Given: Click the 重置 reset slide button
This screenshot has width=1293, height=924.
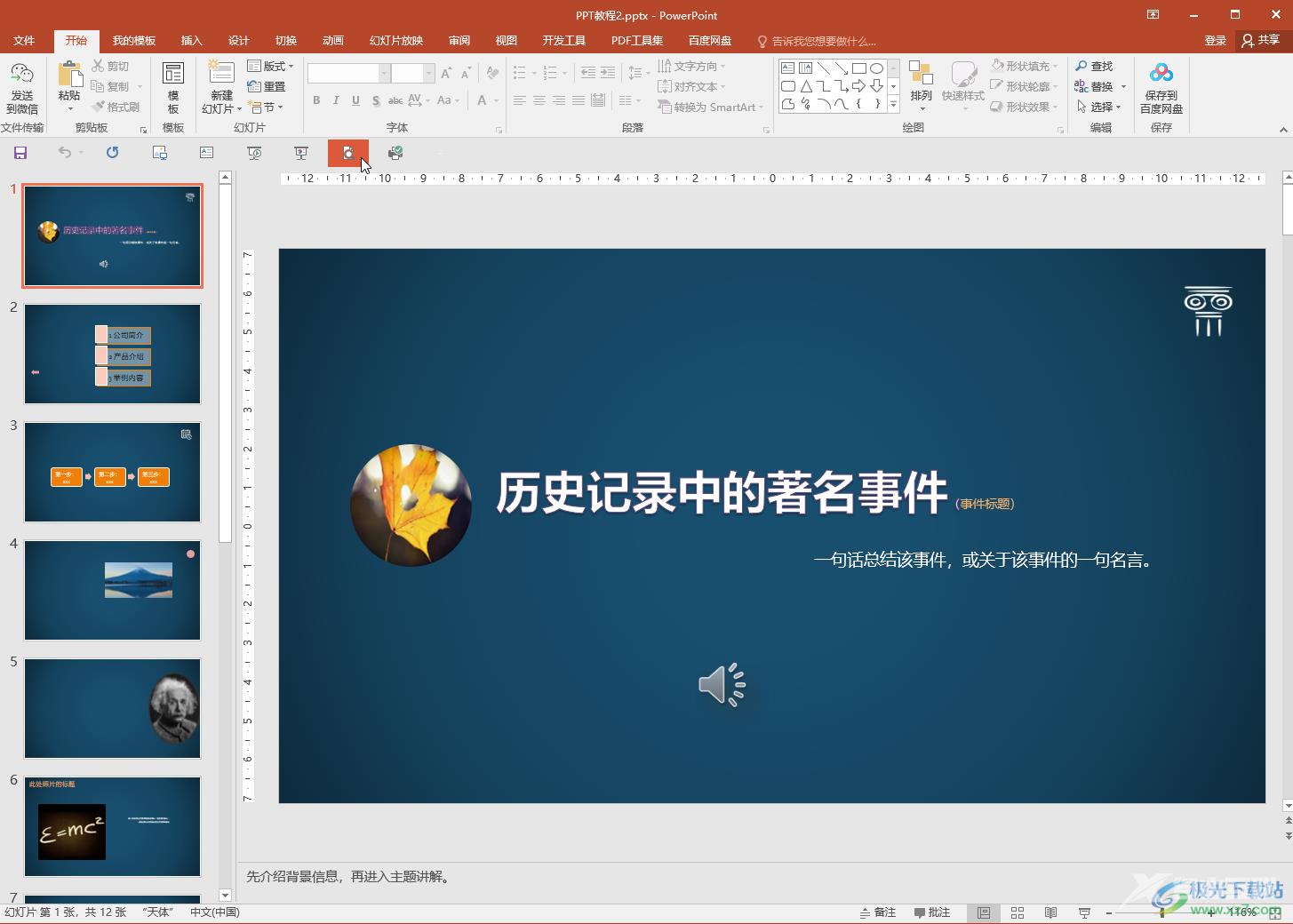Looking at the screenshot, I should [x=267, y=86].
